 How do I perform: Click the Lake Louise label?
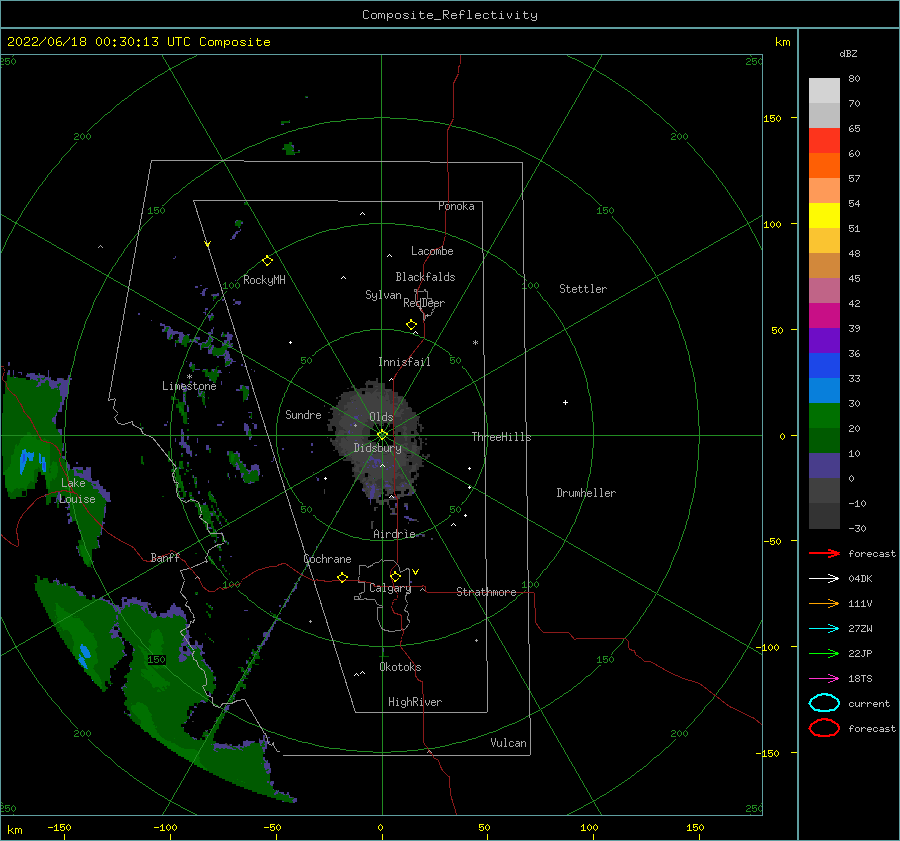[x=77, y=491]
